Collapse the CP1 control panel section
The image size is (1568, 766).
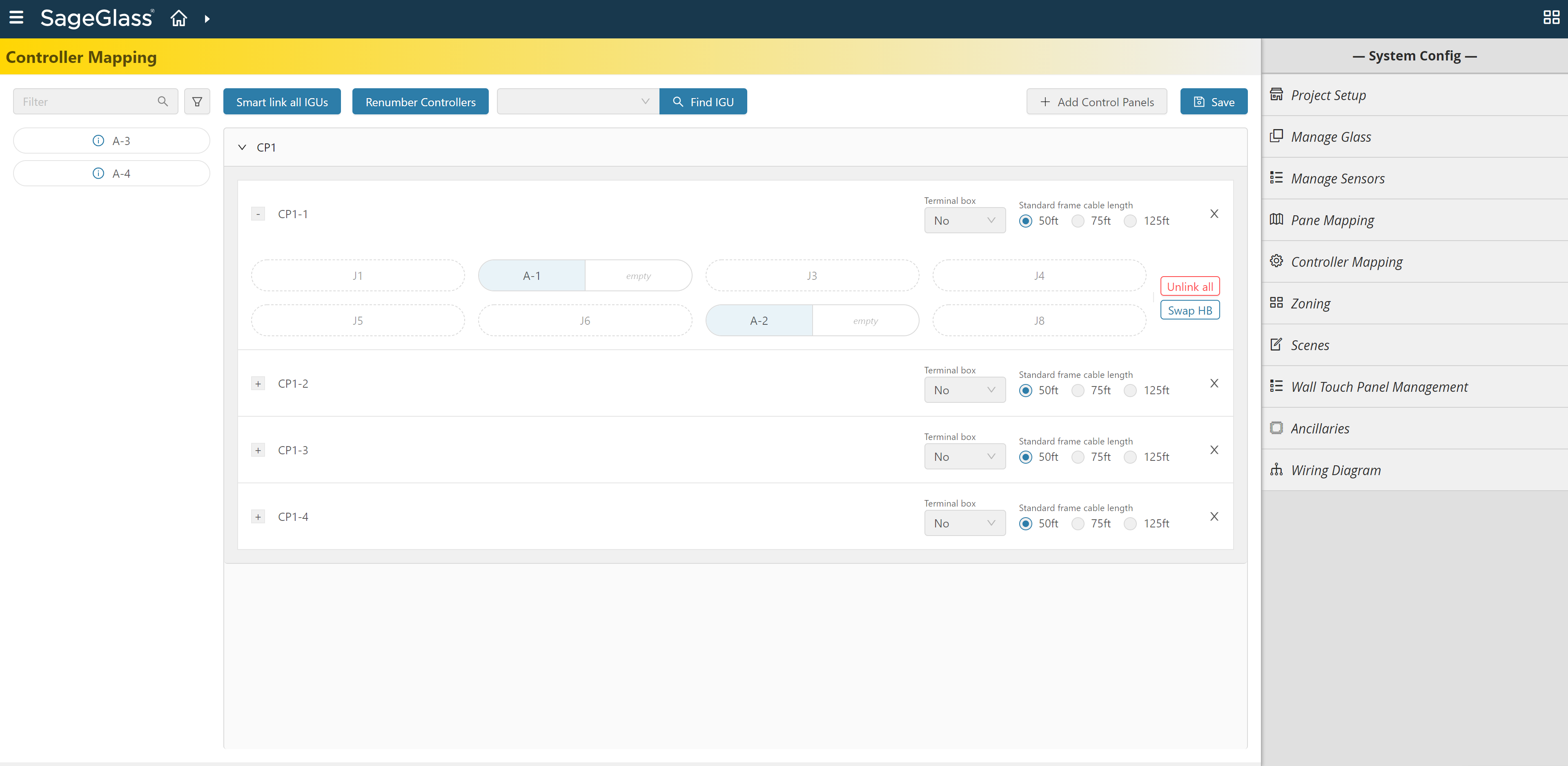tap(242, 147)
